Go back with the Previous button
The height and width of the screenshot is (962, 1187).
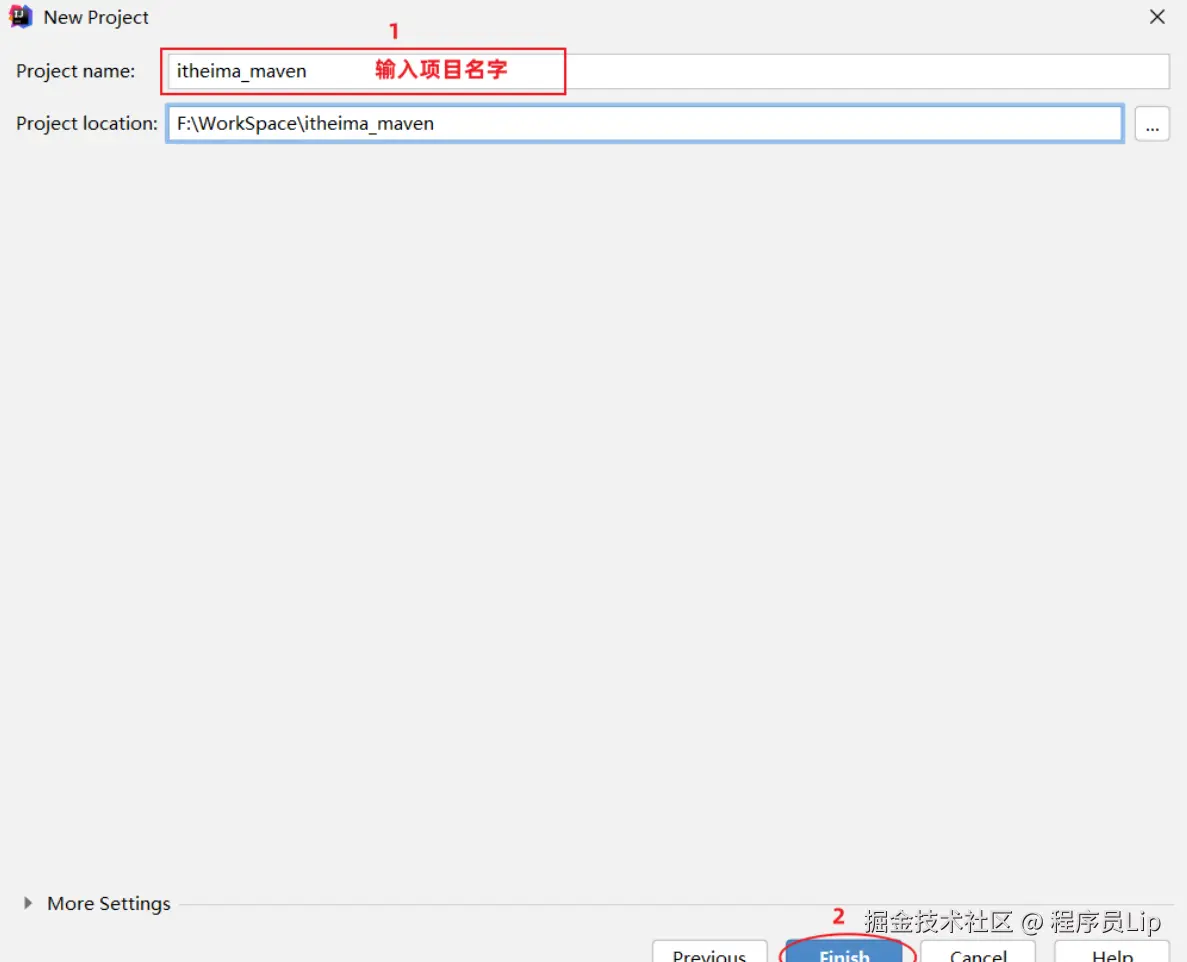[x=709, y=952]
